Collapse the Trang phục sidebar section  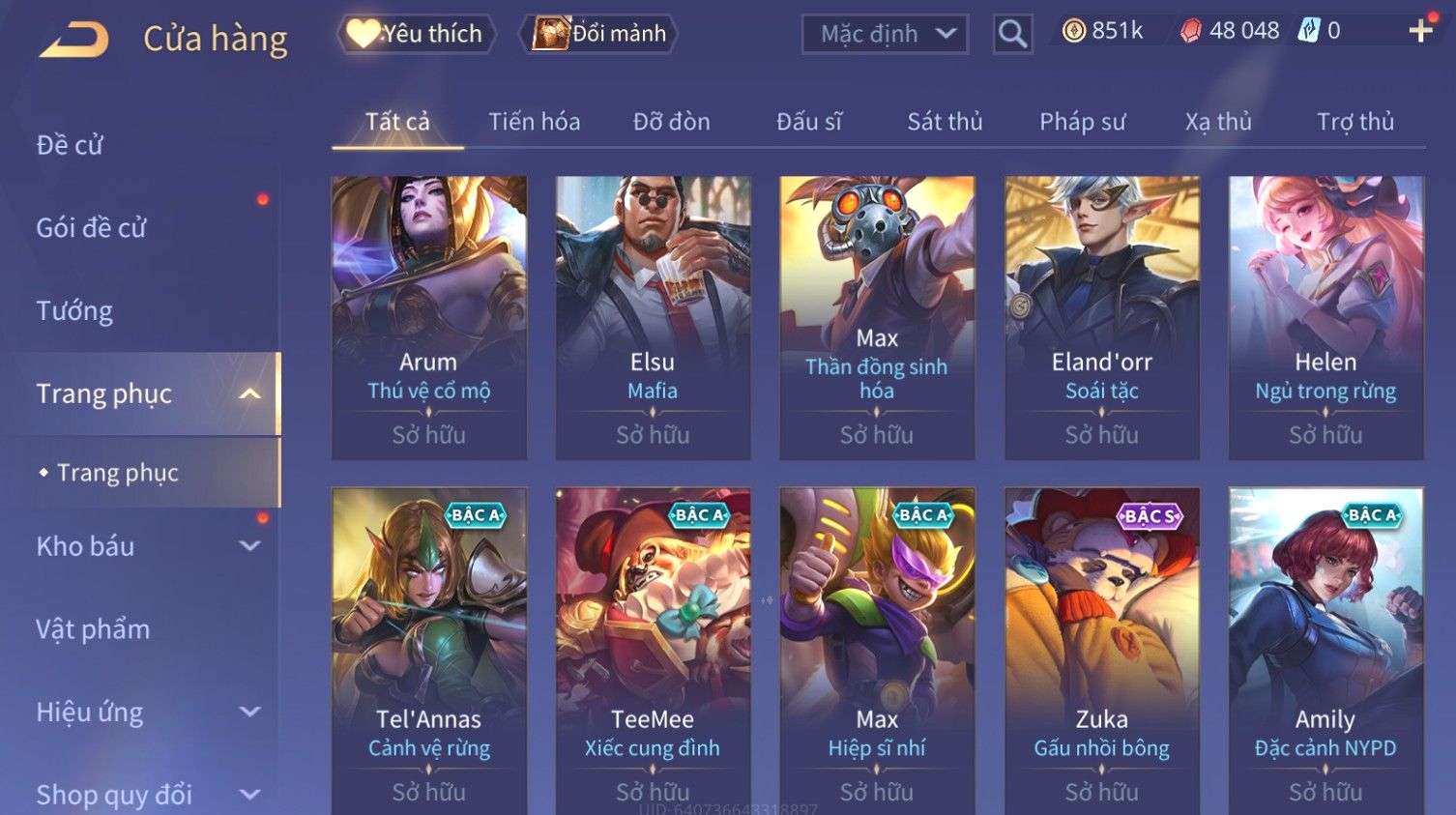pyautogui.click(x=249, y=393)
